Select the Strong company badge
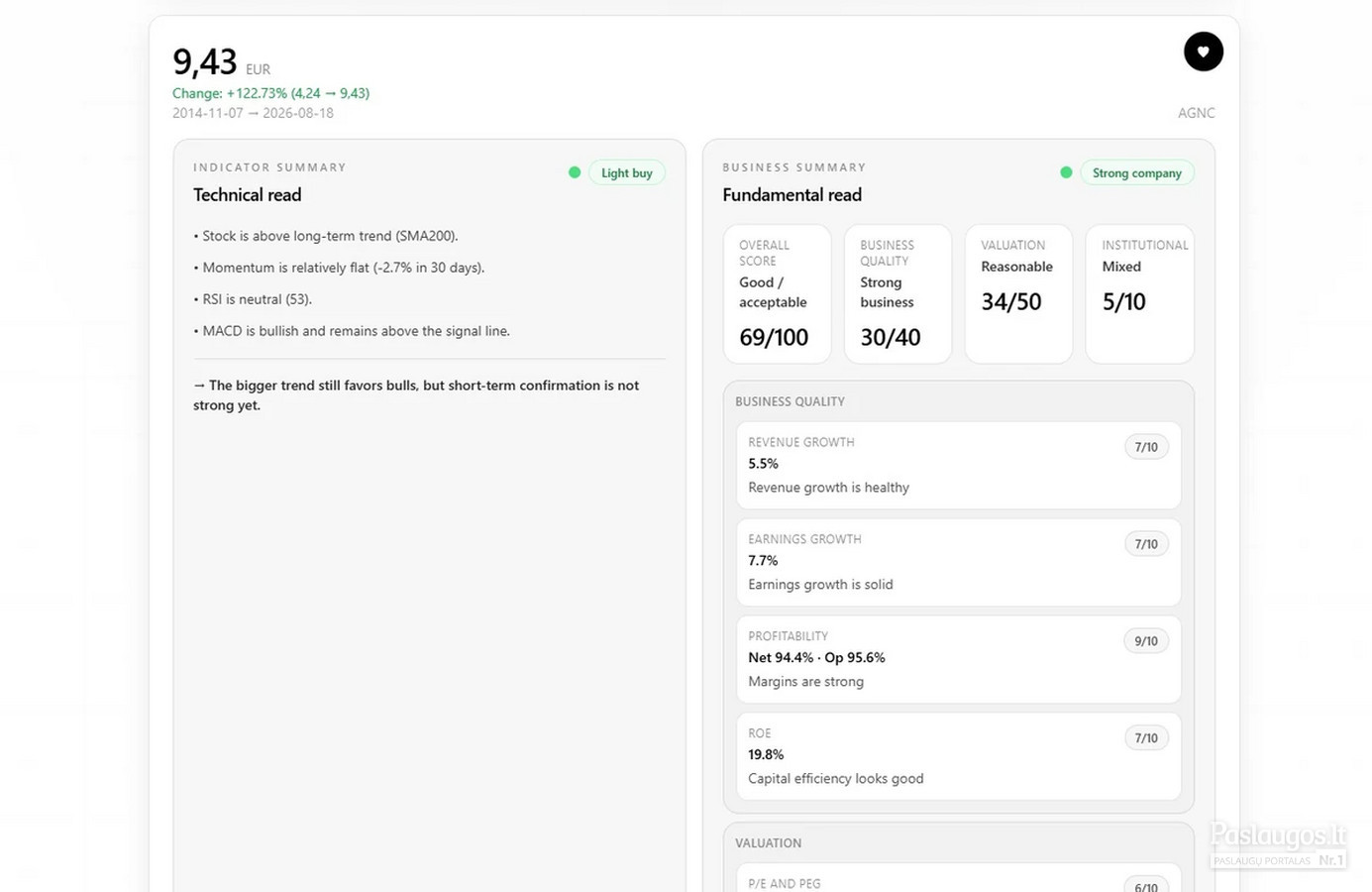This screenshot has width=1372, height=892. coord(1137,172)
